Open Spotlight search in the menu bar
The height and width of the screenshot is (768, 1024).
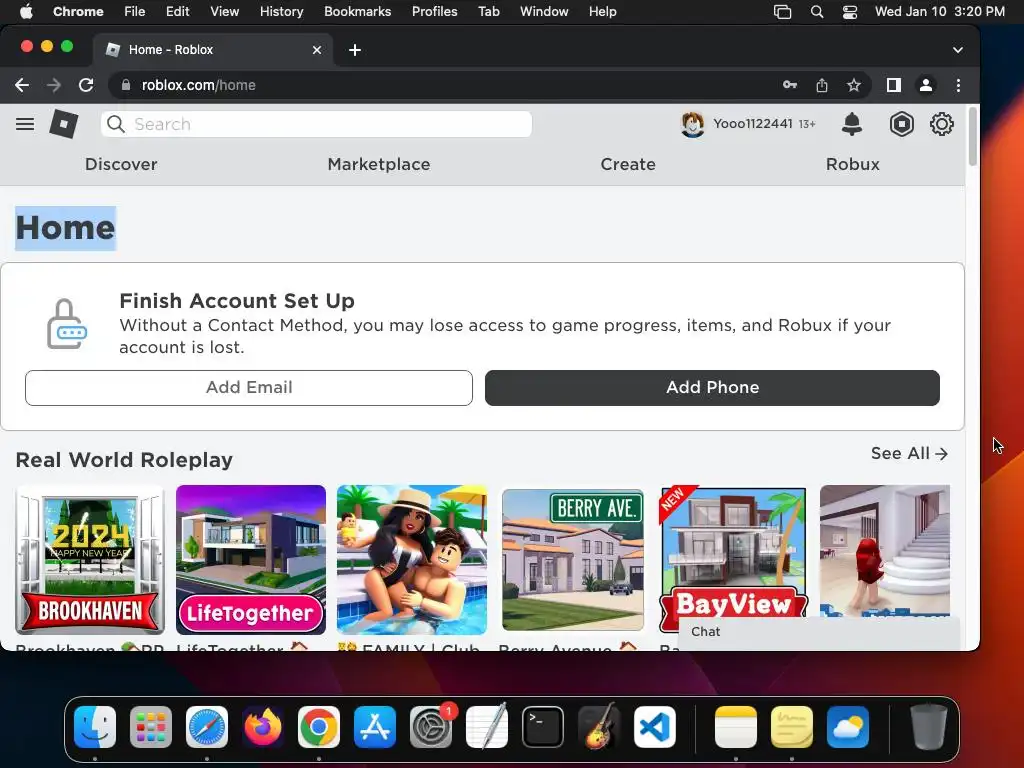point(817,12)
